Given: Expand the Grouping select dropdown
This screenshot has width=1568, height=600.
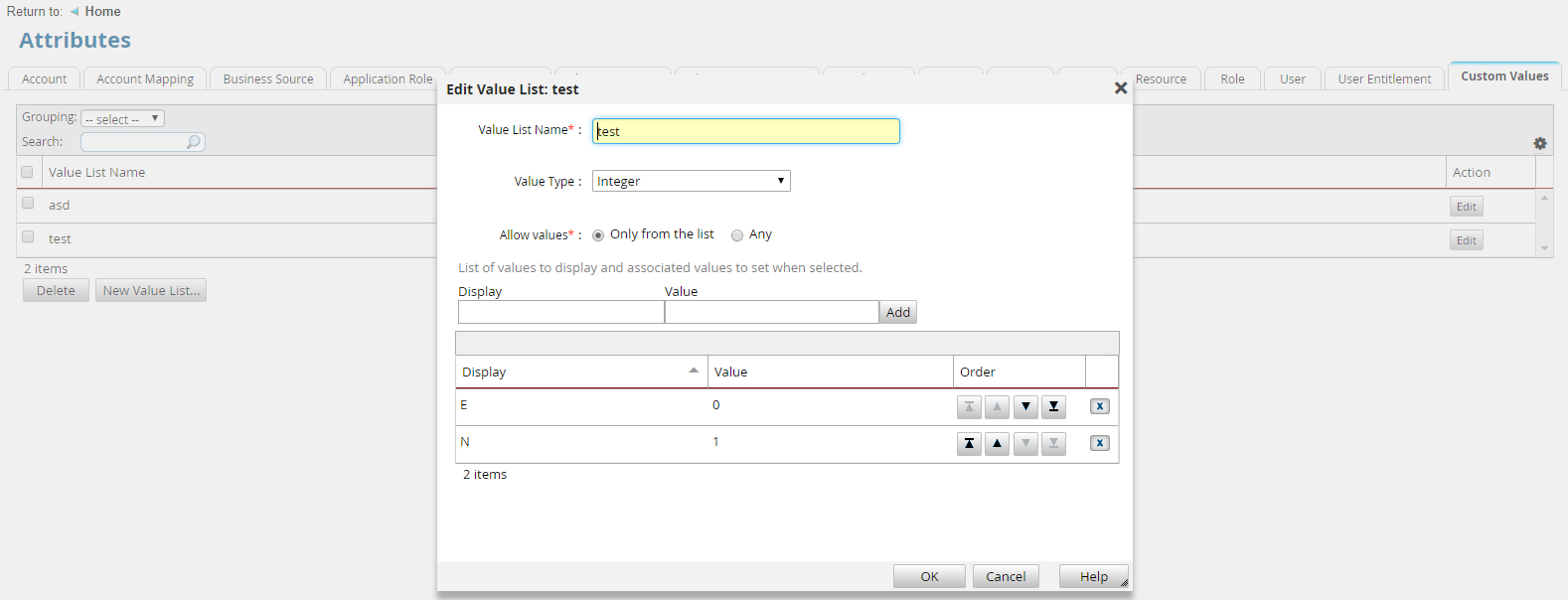Looking at the screenshot, I should pyautogui.click(x=122, y=118).
